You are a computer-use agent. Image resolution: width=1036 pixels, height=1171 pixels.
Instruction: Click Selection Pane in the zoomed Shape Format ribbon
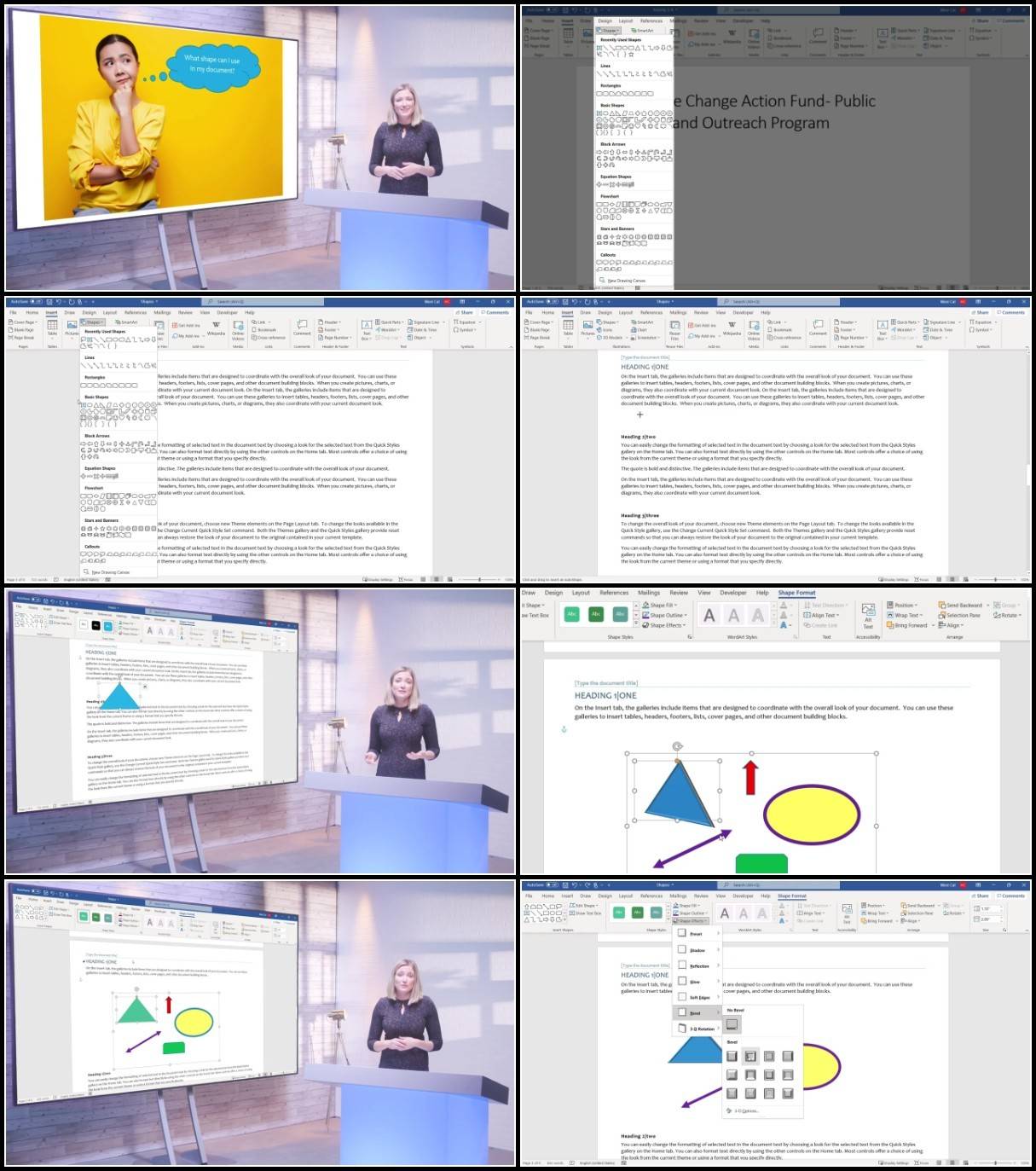tap(959, 615)
